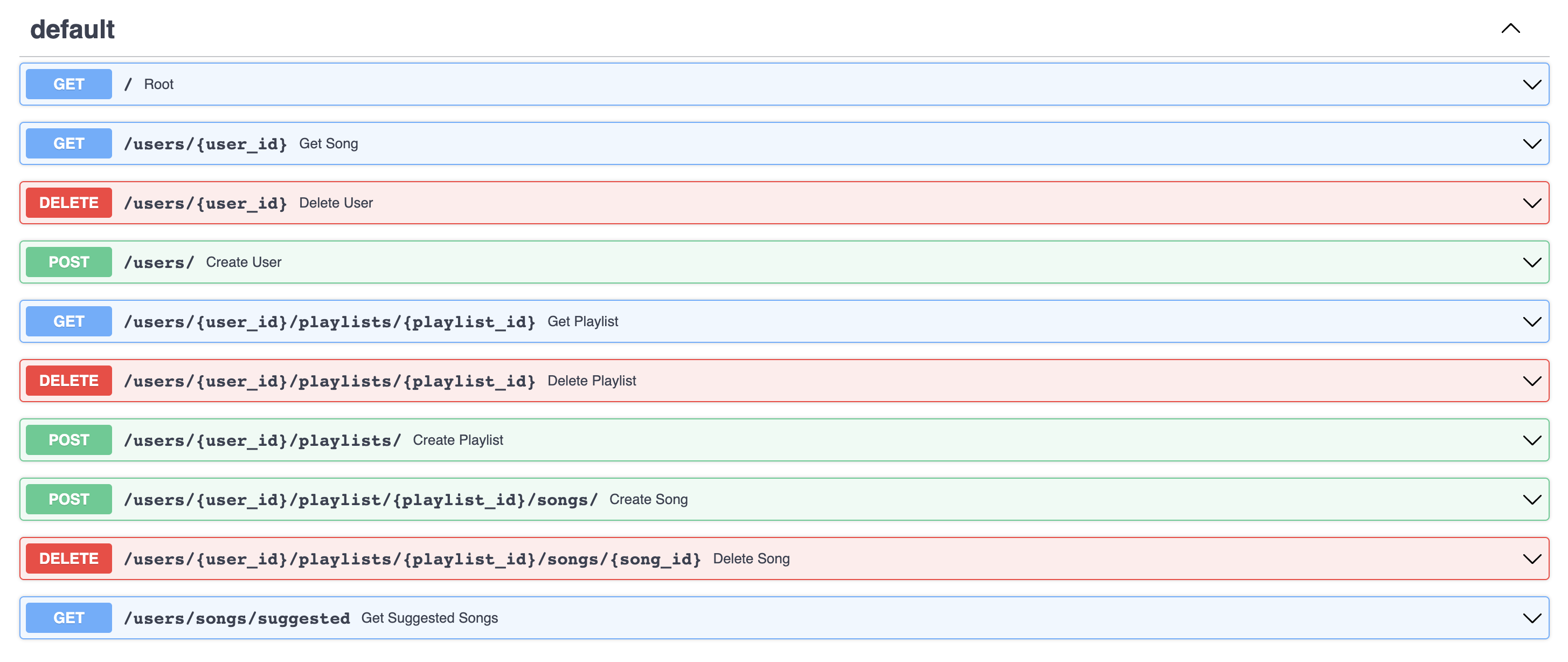Viewport: 1568px width, 662px height.
Task: Click the Get Playlist endpoint path text
Action: click(329, 322)
